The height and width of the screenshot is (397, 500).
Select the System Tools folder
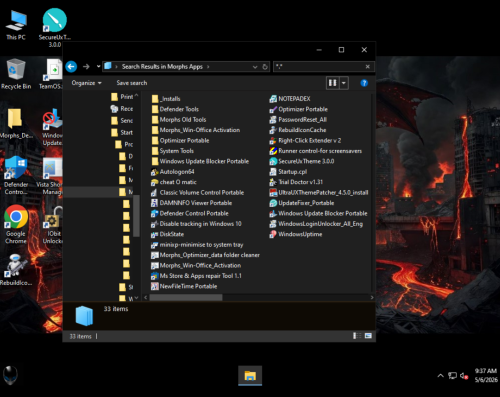(172, 151)
